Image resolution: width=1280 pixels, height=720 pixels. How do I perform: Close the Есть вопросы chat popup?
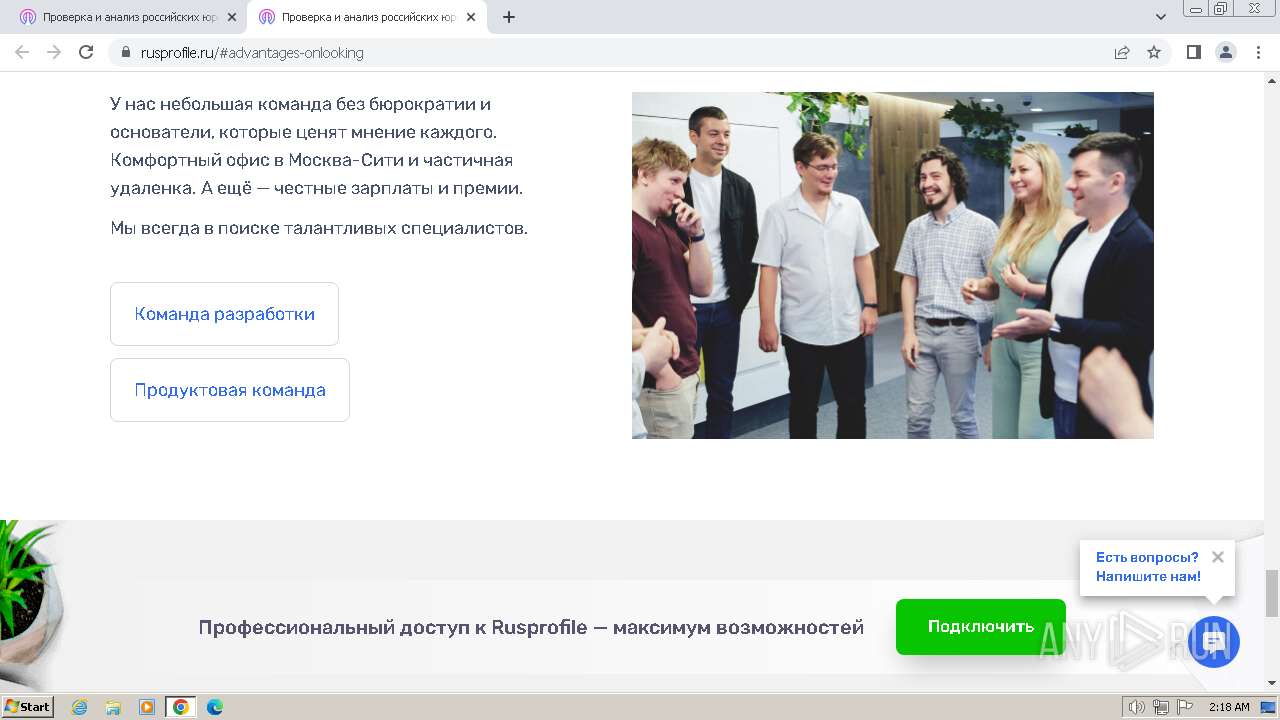tap(1217, 557)
